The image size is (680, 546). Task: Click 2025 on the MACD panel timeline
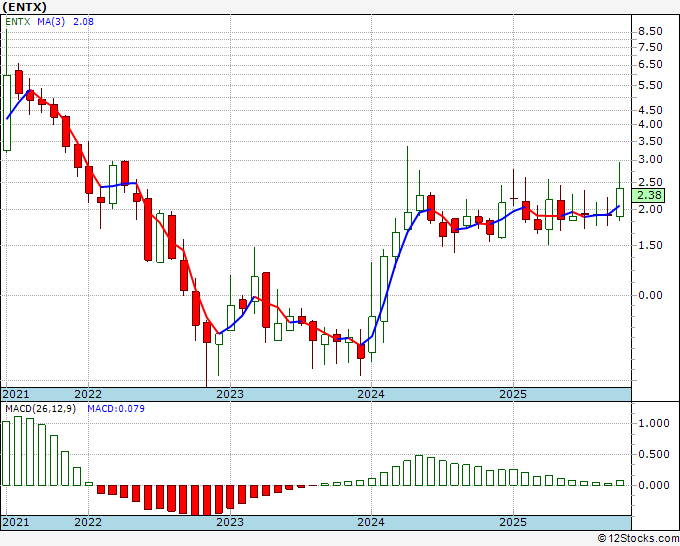point(512,523)
